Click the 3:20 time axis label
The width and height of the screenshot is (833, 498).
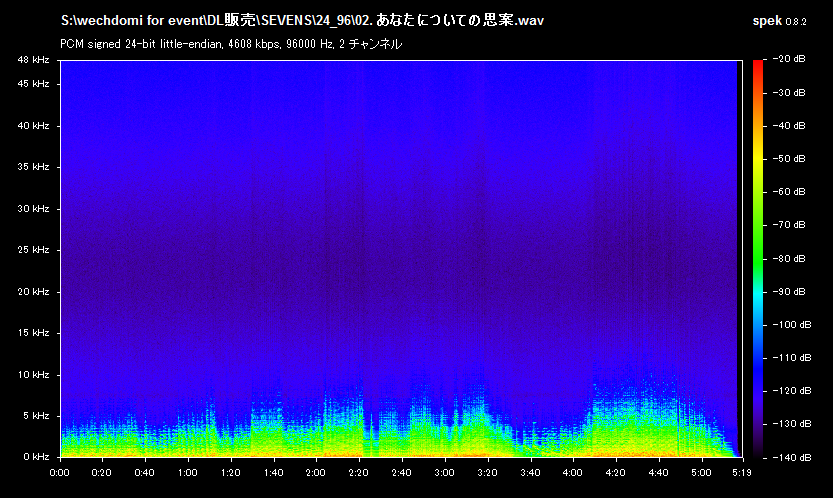(x=487, y=473)
